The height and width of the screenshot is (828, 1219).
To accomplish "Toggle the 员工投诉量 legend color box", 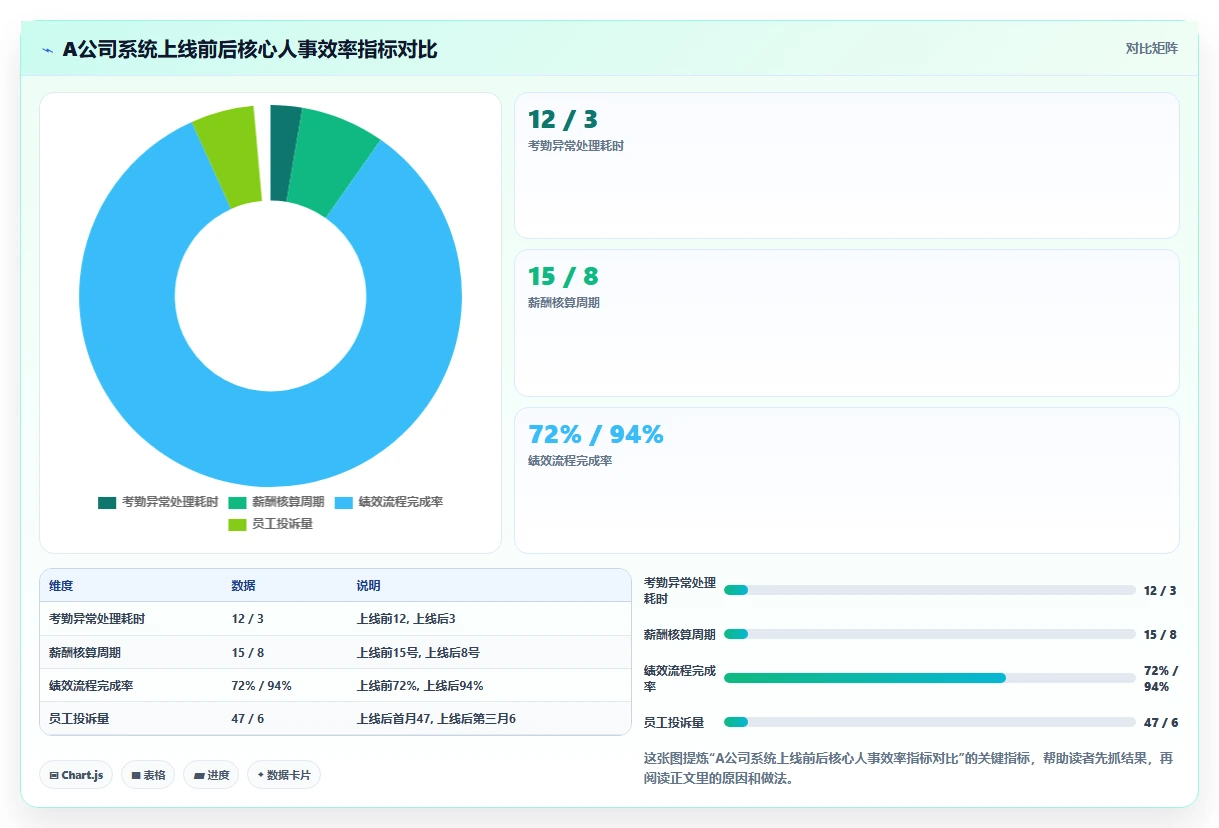I will coord(237,524).
